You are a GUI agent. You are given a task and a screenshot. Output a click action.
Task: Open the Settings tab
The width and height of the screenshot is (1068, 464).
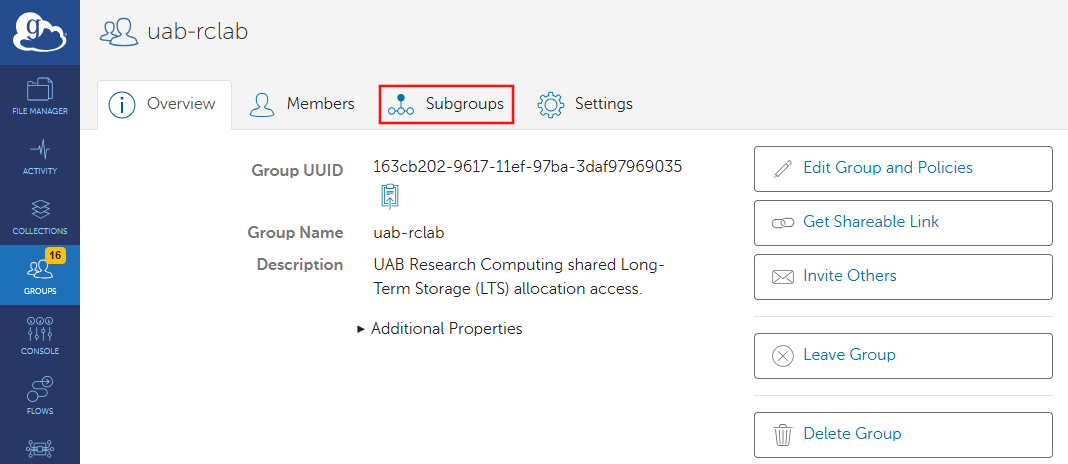pyautogui.click(x=586, y=104)
